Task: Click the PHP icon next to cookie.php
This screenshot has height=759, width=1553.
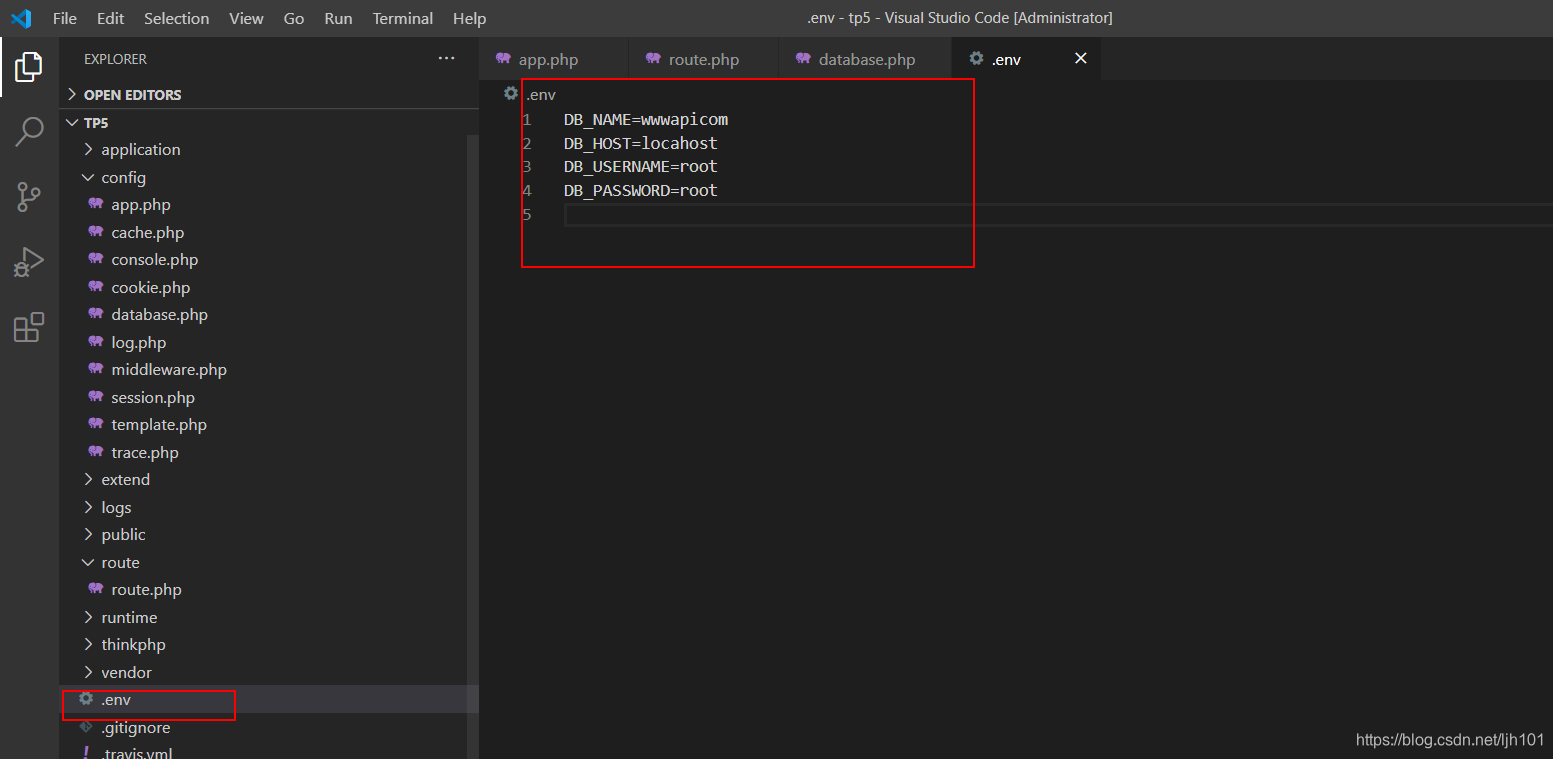Action: 96,286
